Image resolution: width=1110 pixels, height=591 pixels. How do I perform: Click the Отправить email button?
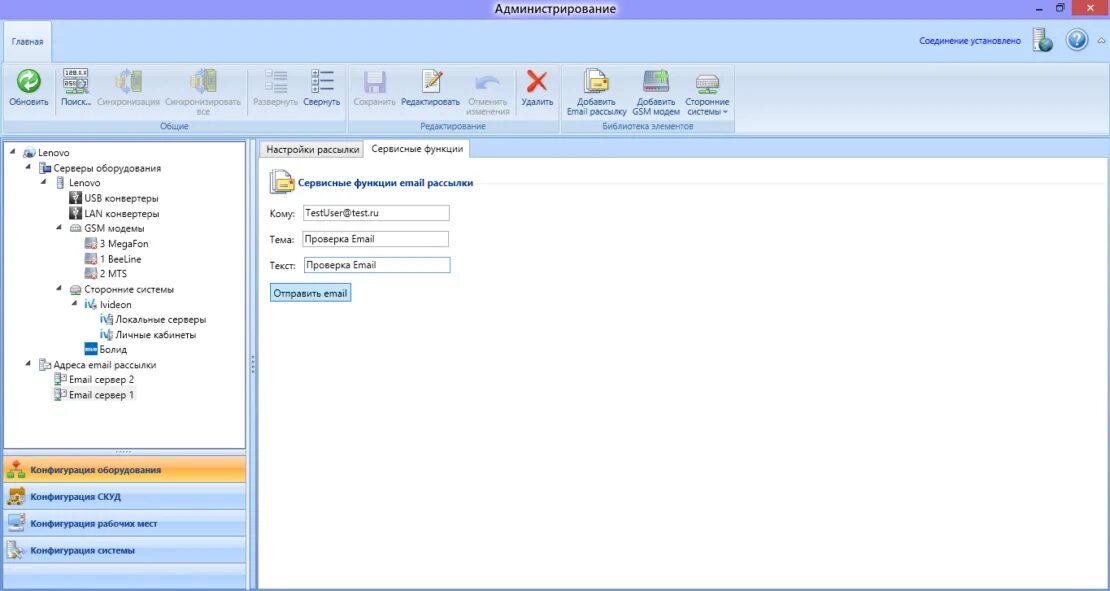tap(310, 293)
